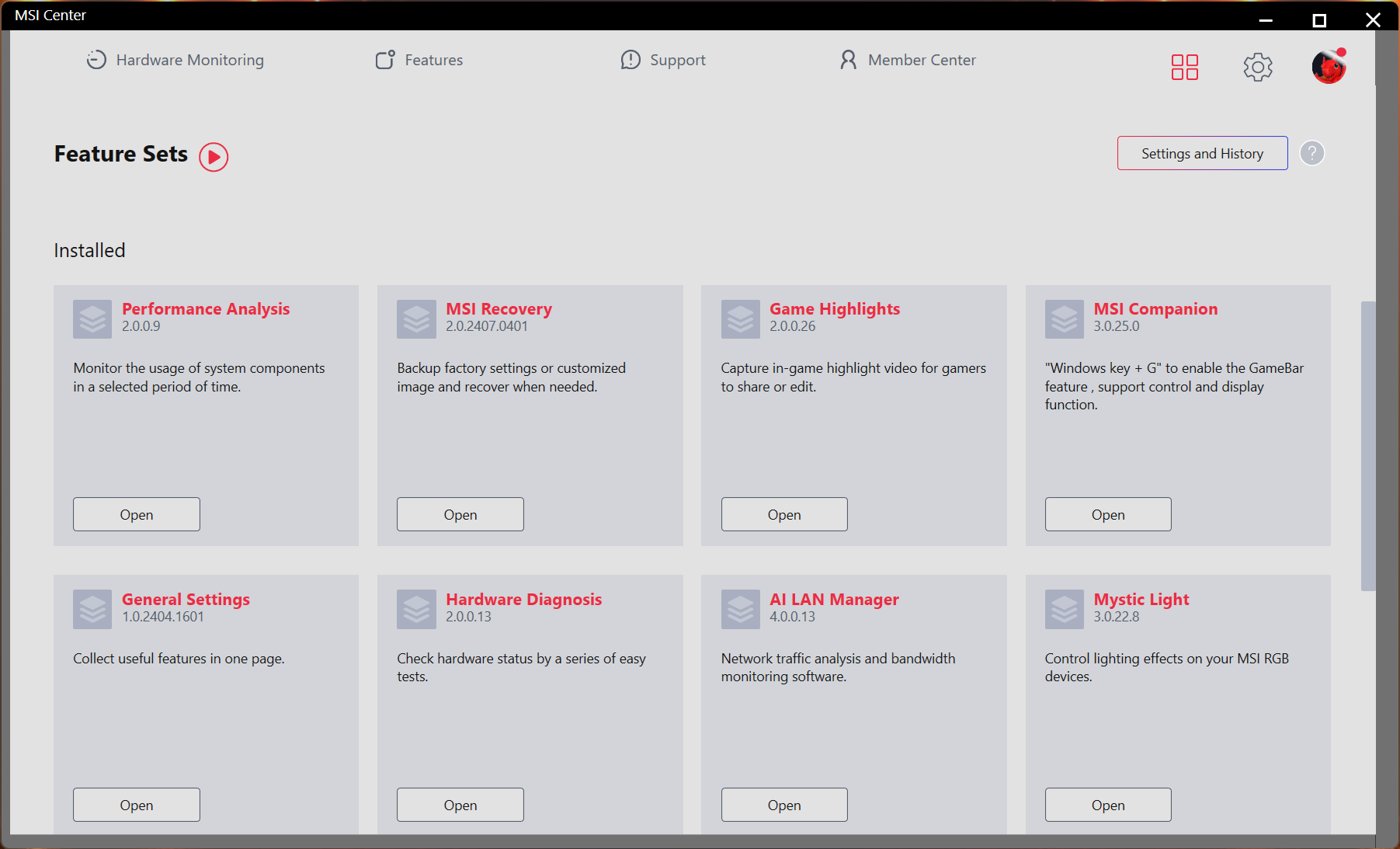Go to the Features tab
This screenshot has height=849, width=1400.
(x=419, y=61)
